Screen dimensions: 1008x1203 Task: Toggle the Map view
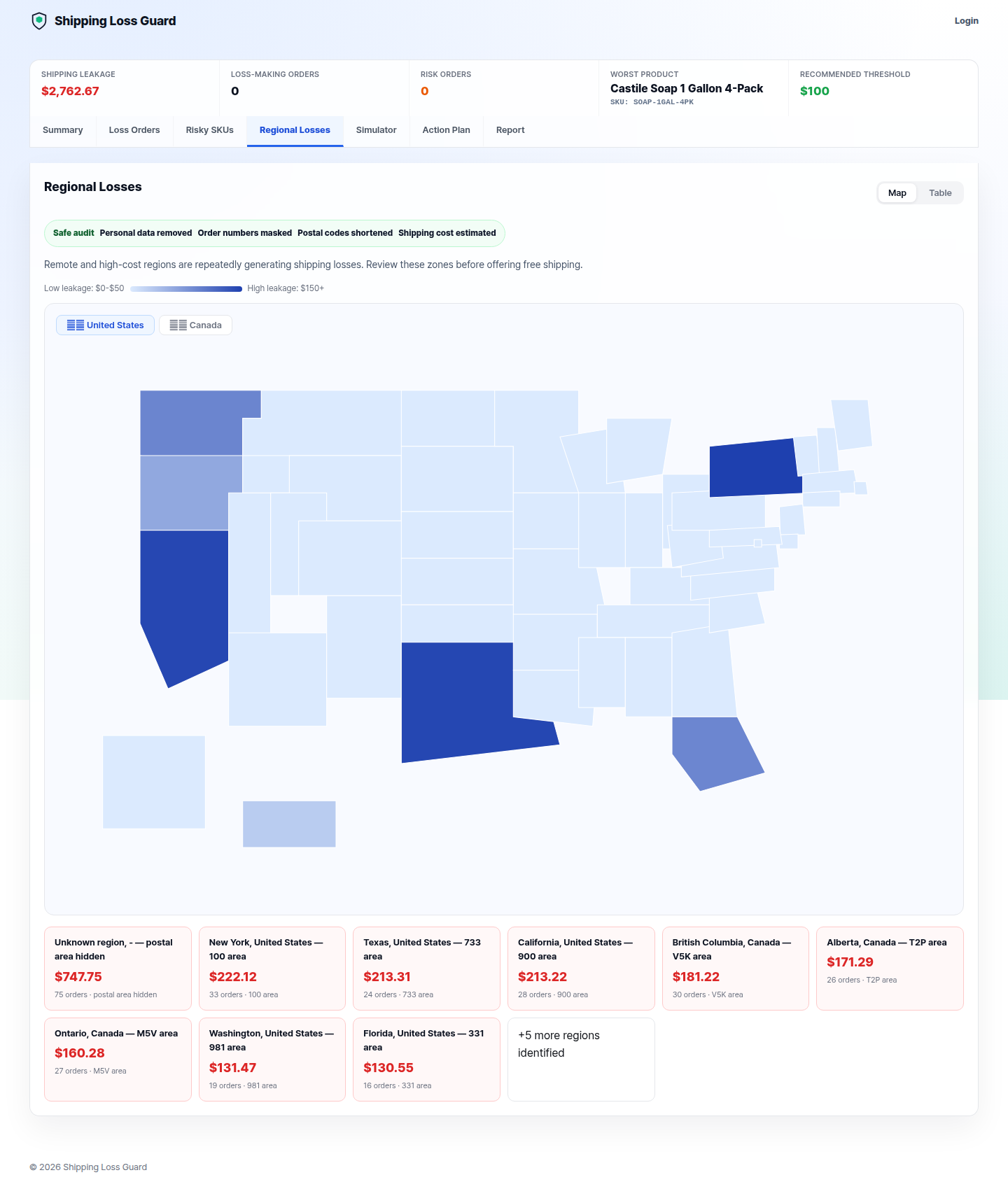897,193
